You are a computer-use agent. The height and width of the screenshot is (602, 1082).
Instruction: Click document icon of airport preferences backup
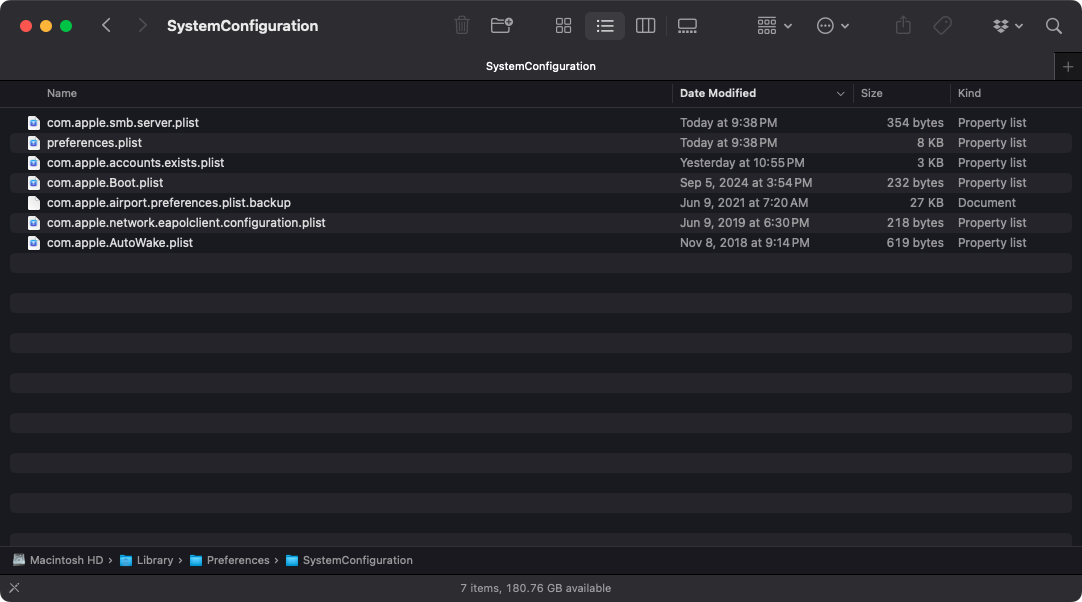click(33, 203)
